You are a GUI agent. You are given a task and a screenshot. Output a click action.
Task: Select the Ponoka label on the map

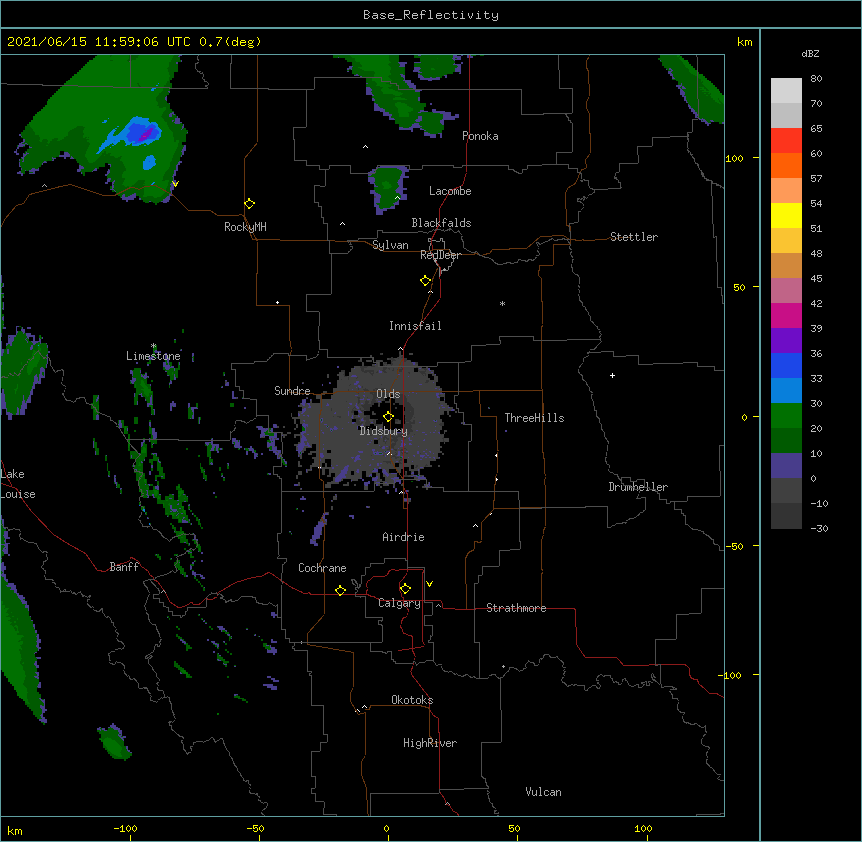click(x=480, y=136)
